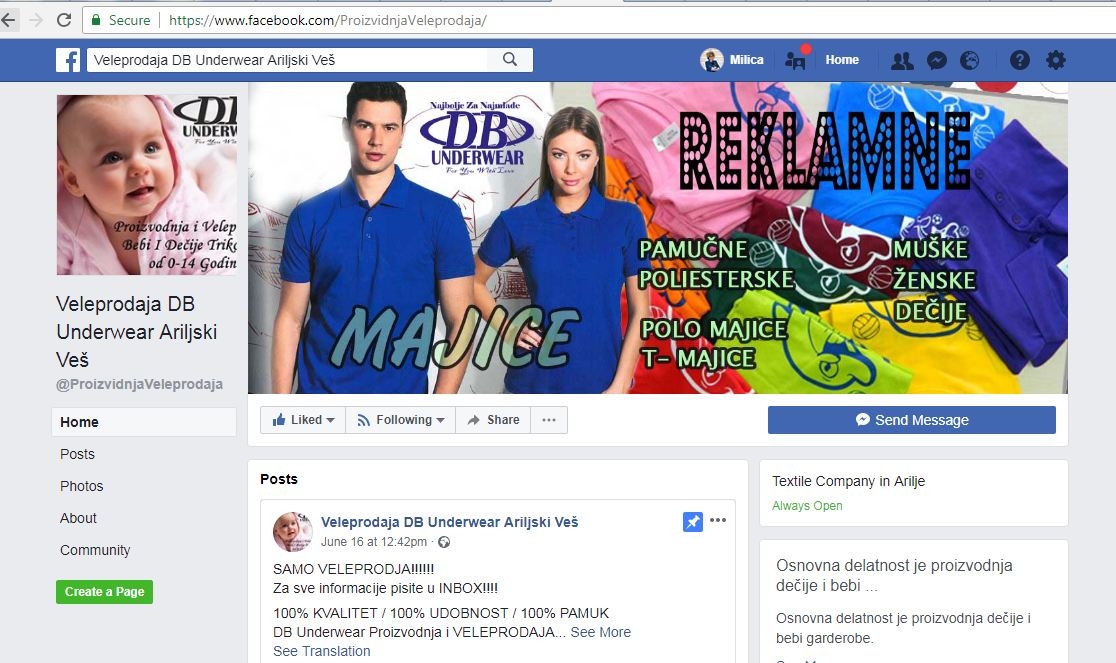
Task: Open the page's more options ellipsis button
Action: click(548, 420)
